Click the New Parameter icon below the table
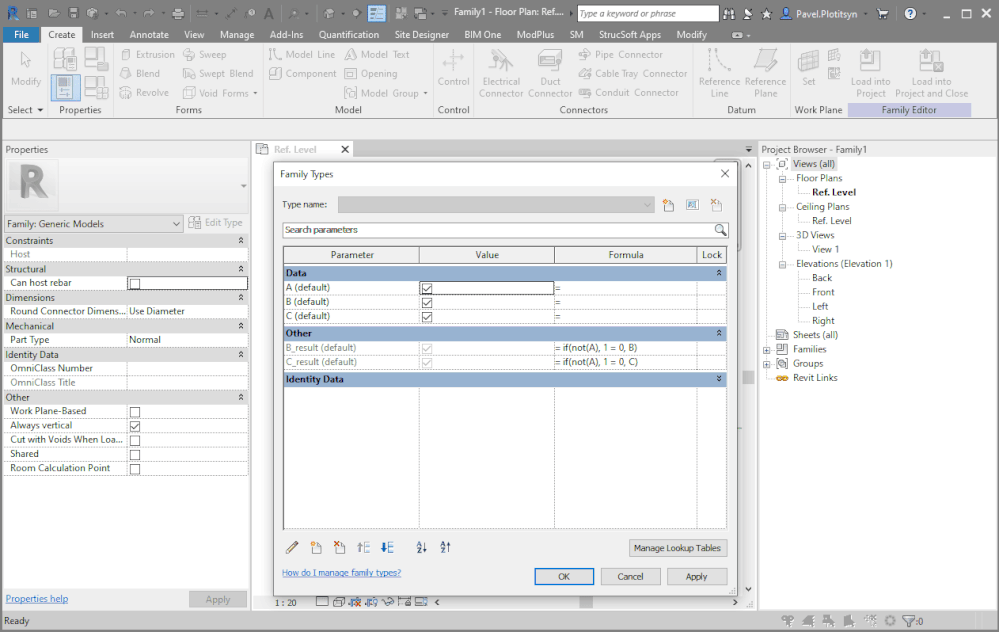This screenshot has height=632, width=999. (x=316, y=547)
